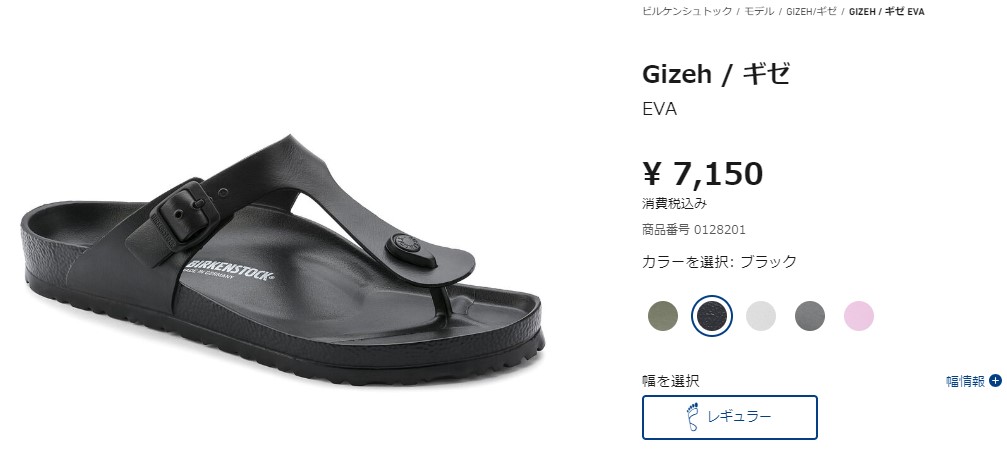Click the Gizeh / ギゼ product title

715,74
